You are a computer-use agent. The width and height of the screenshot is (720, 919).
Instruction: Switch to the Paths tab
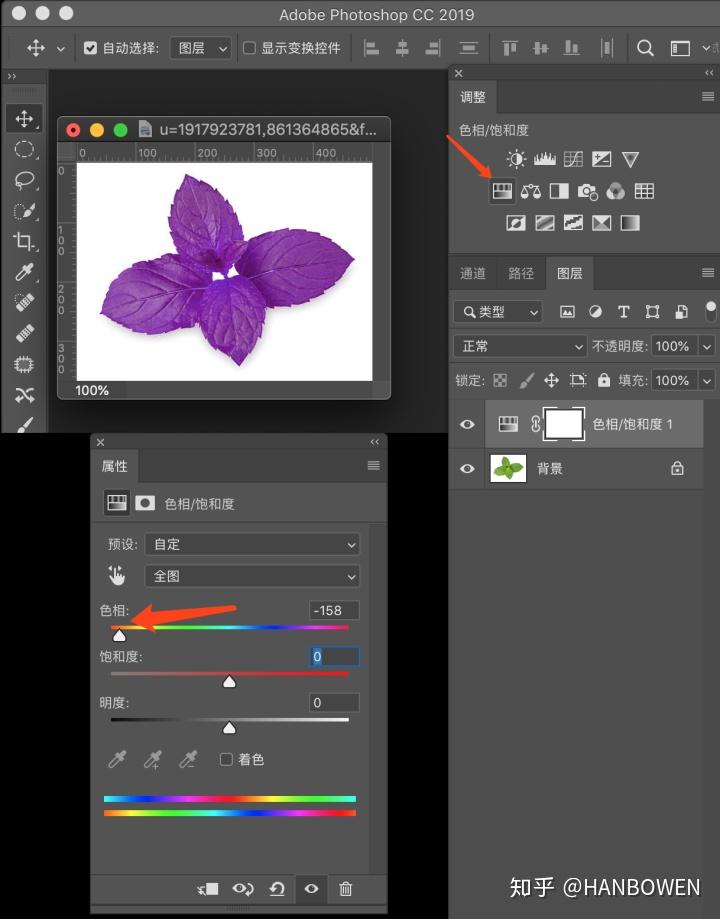pyautogui.click(x=521, y=273)
